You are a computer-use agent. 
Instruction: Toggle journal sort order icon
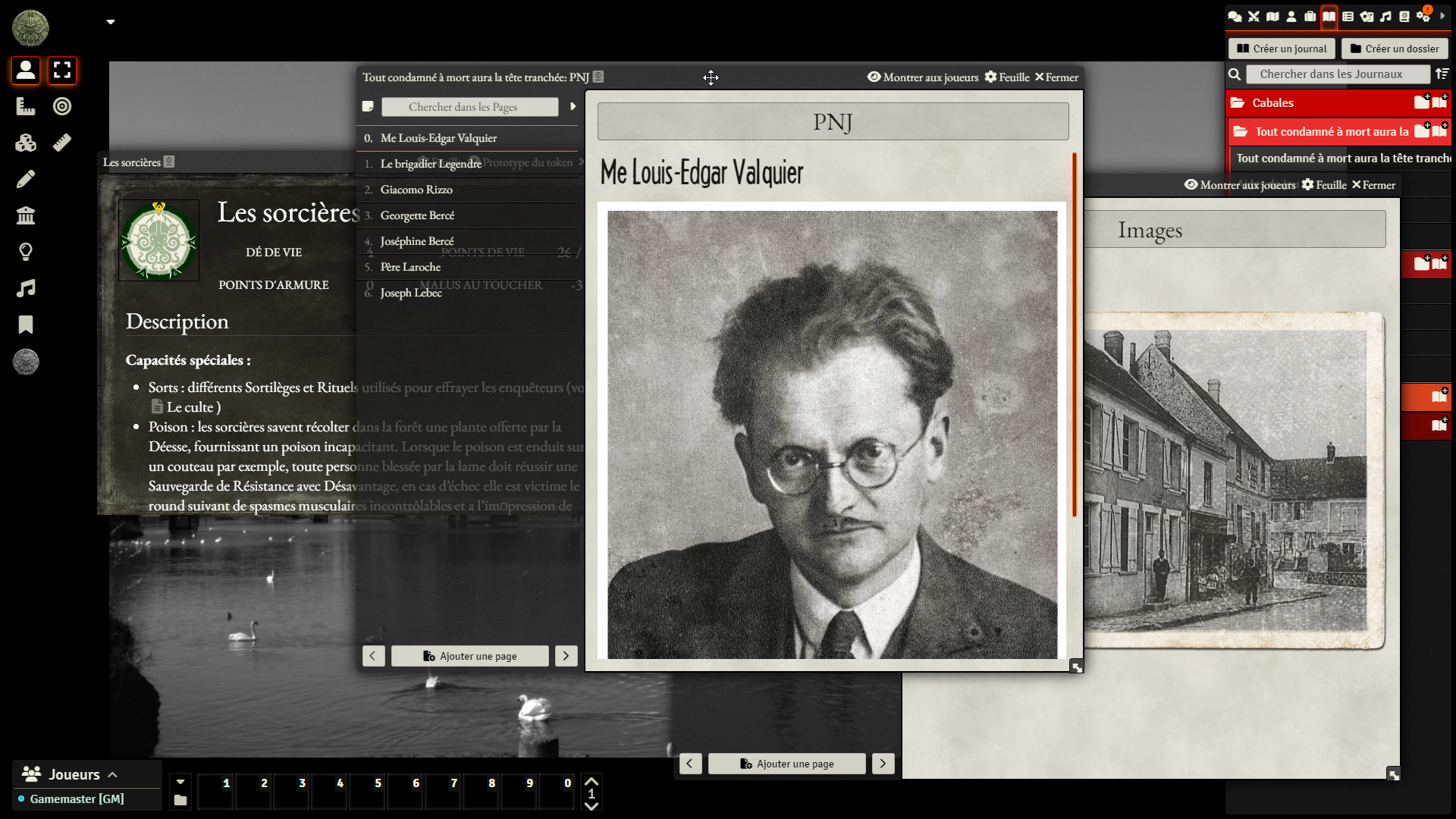tap(1442, 74)
